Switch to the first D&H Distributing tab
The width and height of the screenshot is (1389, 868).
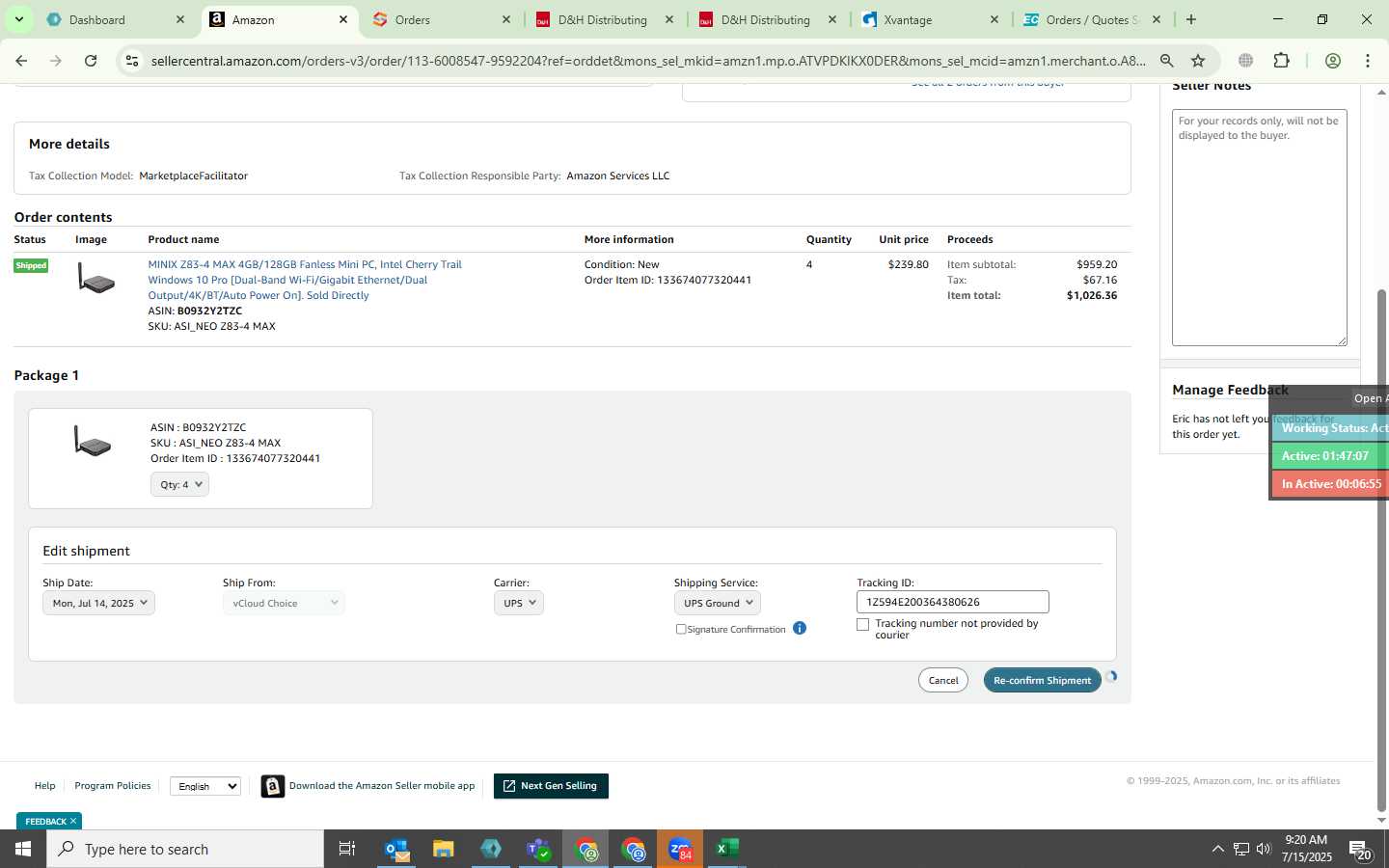coord(605,19)
